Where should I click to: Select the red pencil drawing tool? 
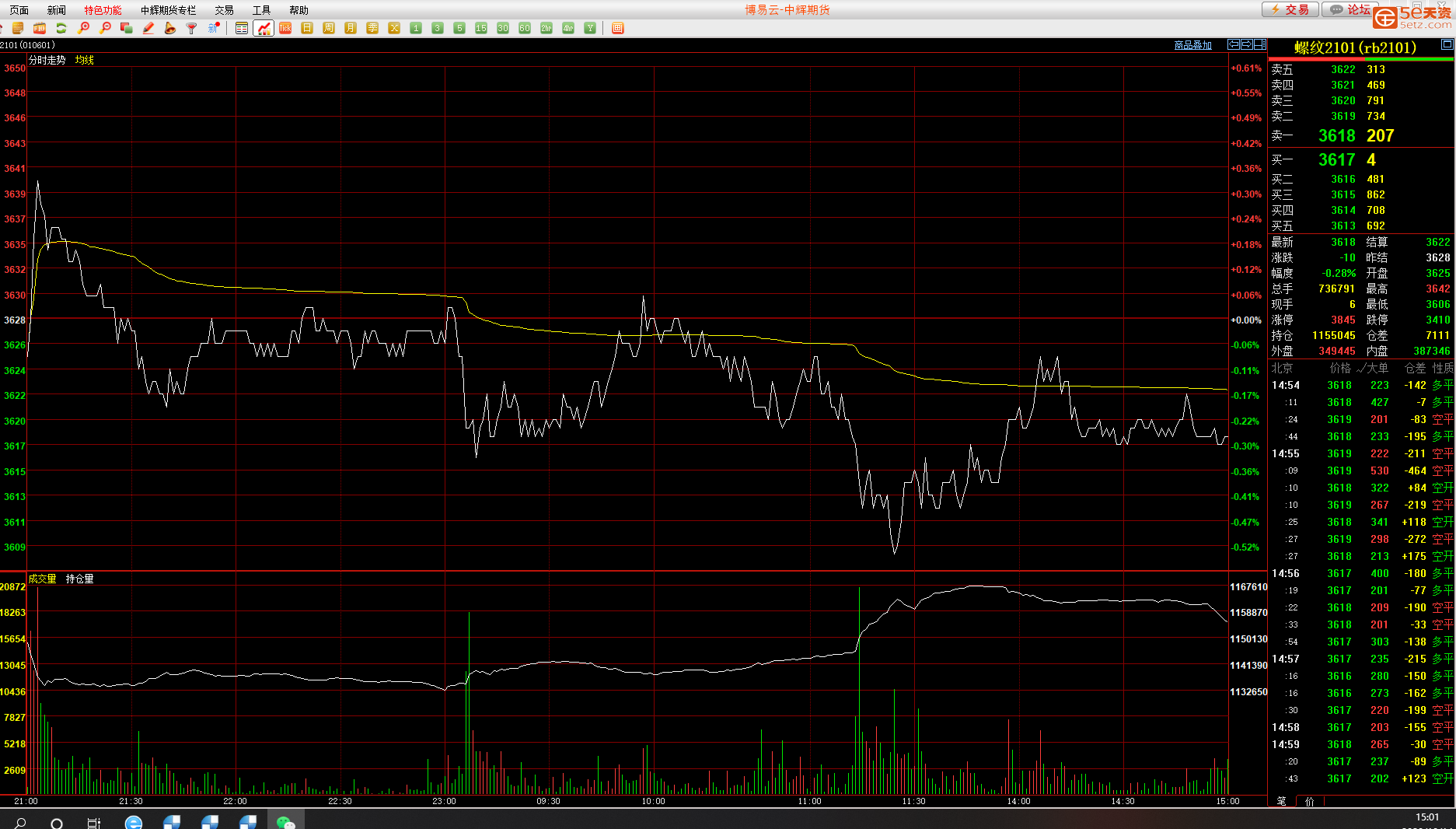(148, 28)
